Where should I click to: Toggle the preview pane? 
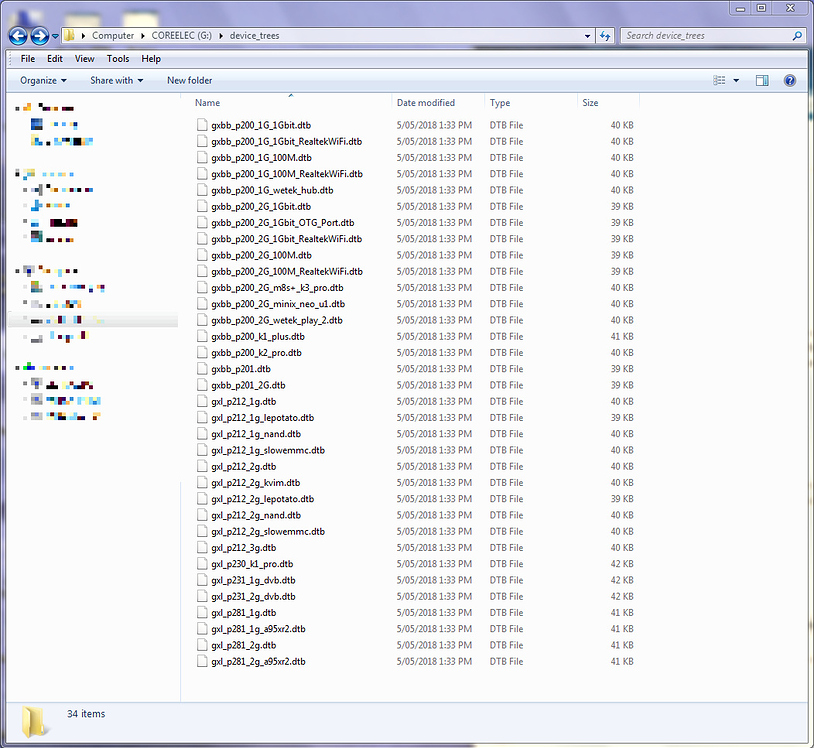(x=761, y=80)
